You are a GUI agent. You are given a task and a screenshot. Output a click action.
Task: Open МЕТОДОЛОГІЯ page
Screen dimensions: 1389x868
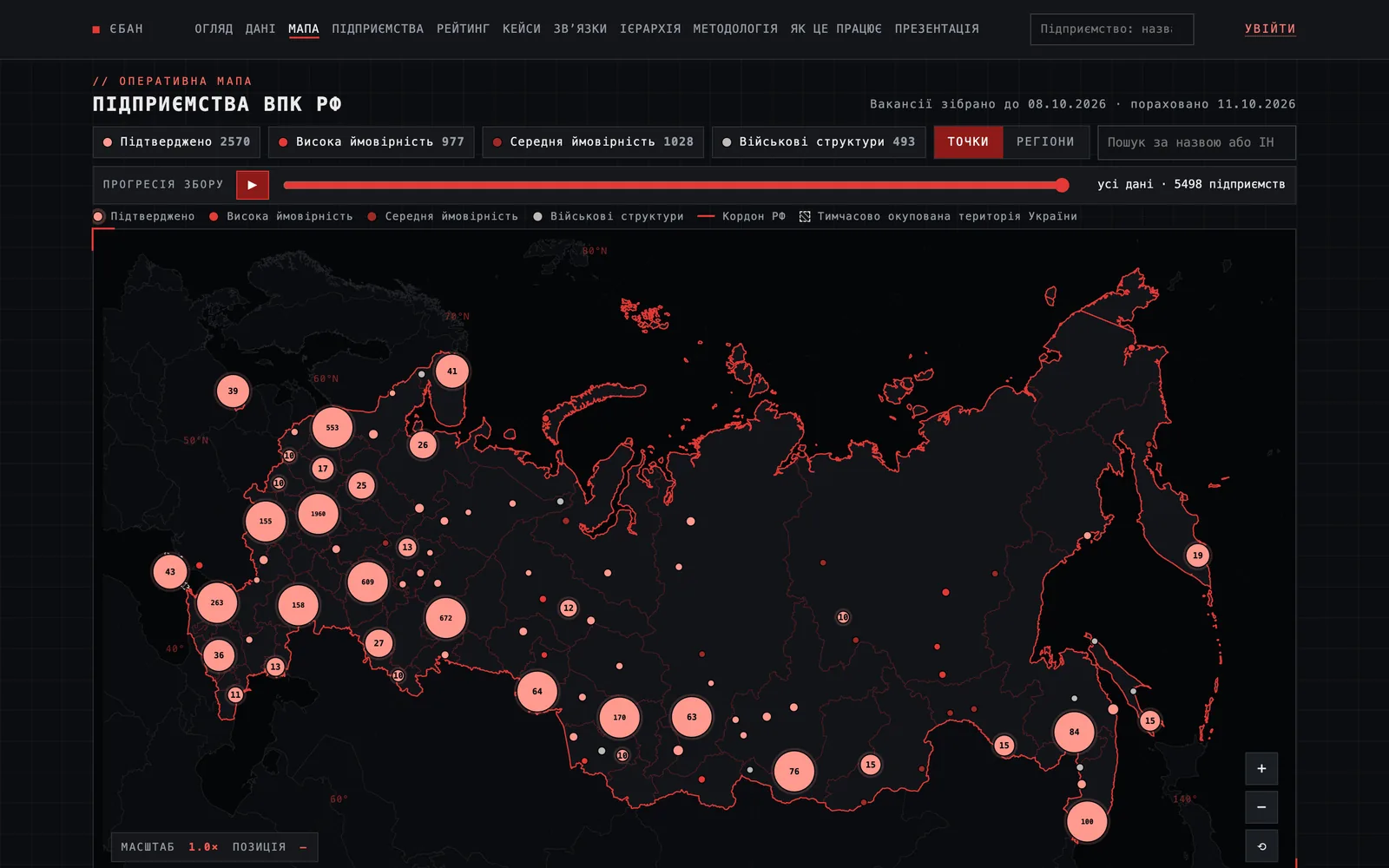(x=735, y=29)
